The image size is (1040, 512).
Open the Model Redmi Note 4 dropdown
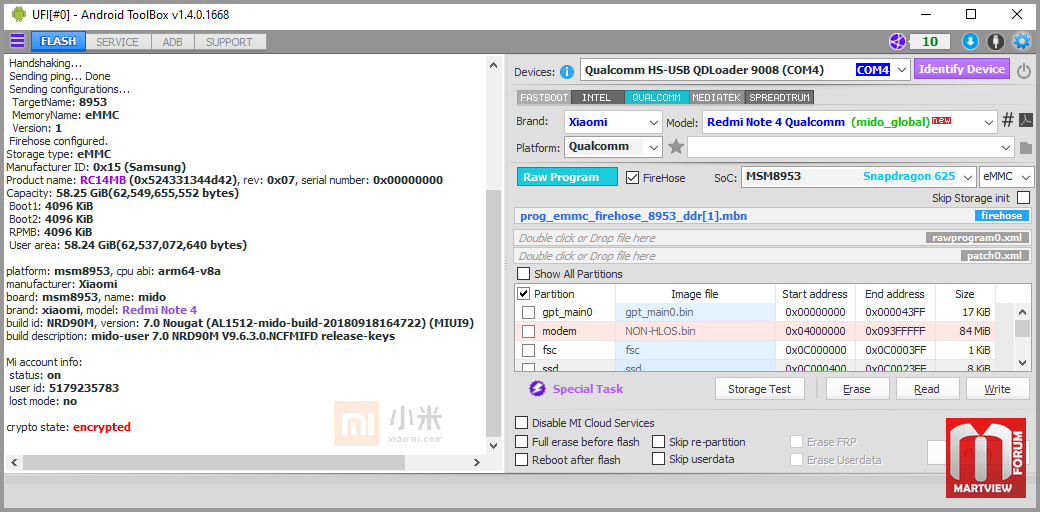990,122
